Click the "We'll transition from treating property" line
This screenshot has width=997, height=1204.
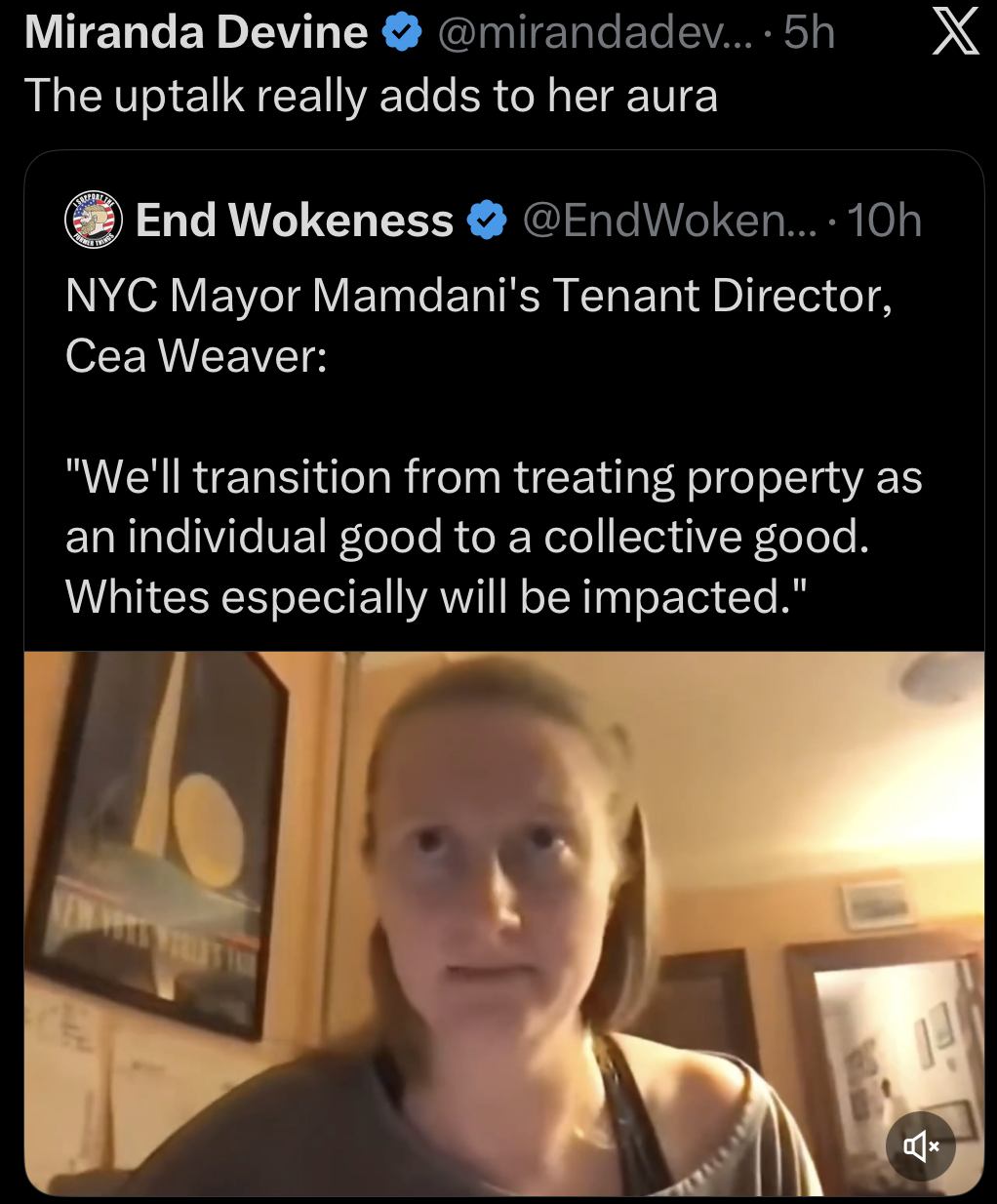pos(494,478)
